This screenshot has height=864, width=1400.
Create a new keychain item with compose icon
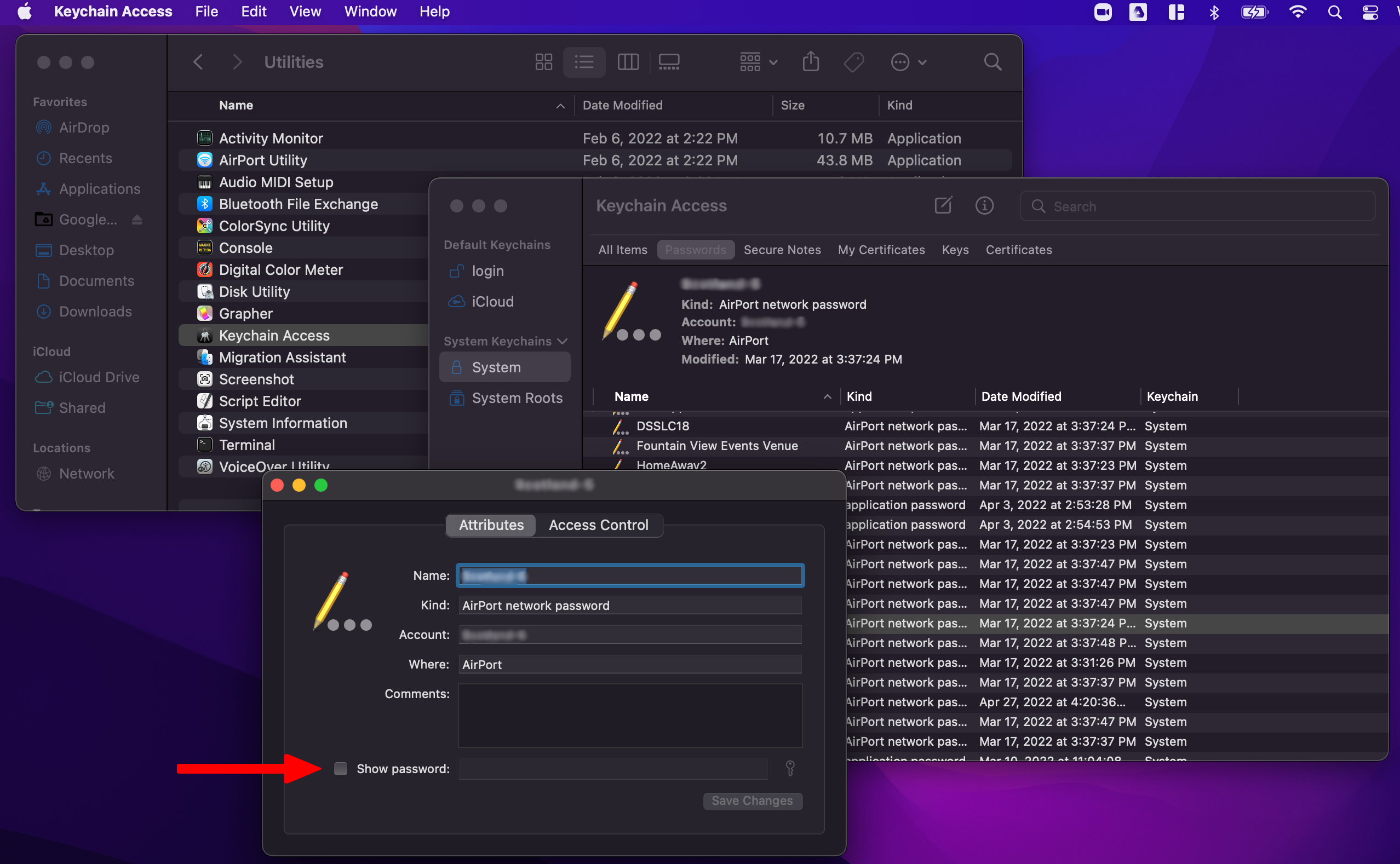click(x=943, y=205)
